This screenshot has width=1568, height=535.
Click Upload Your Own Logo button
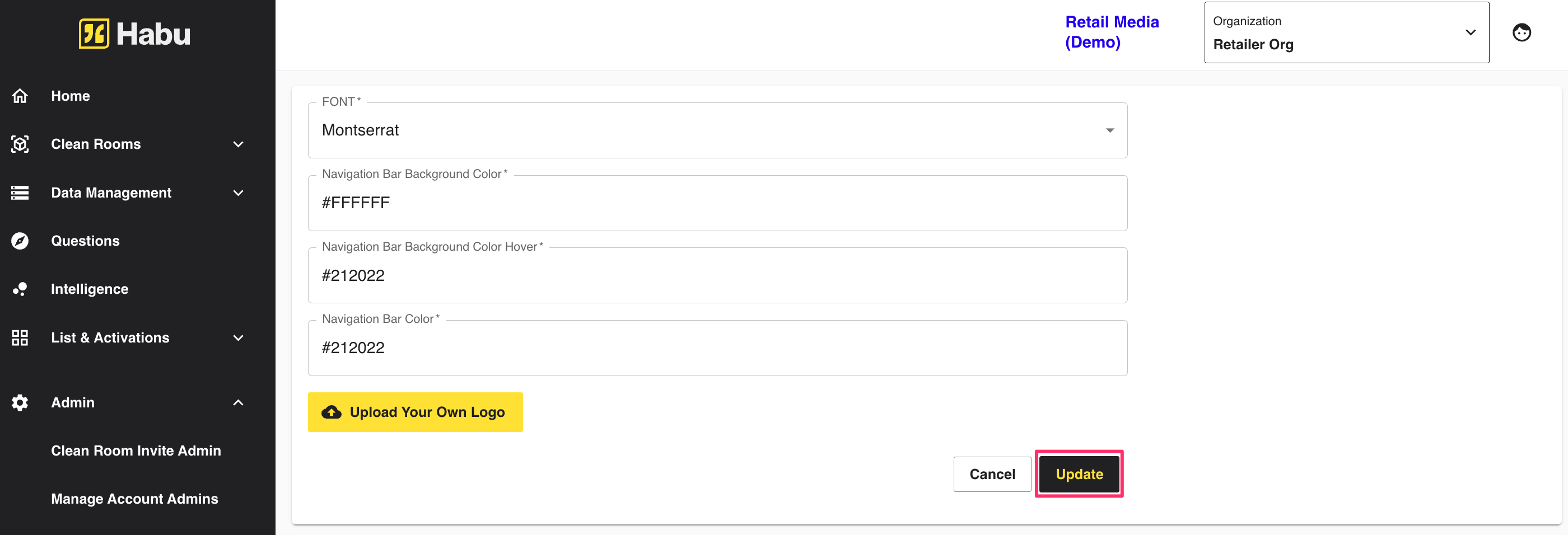click(x=415, y=412)
